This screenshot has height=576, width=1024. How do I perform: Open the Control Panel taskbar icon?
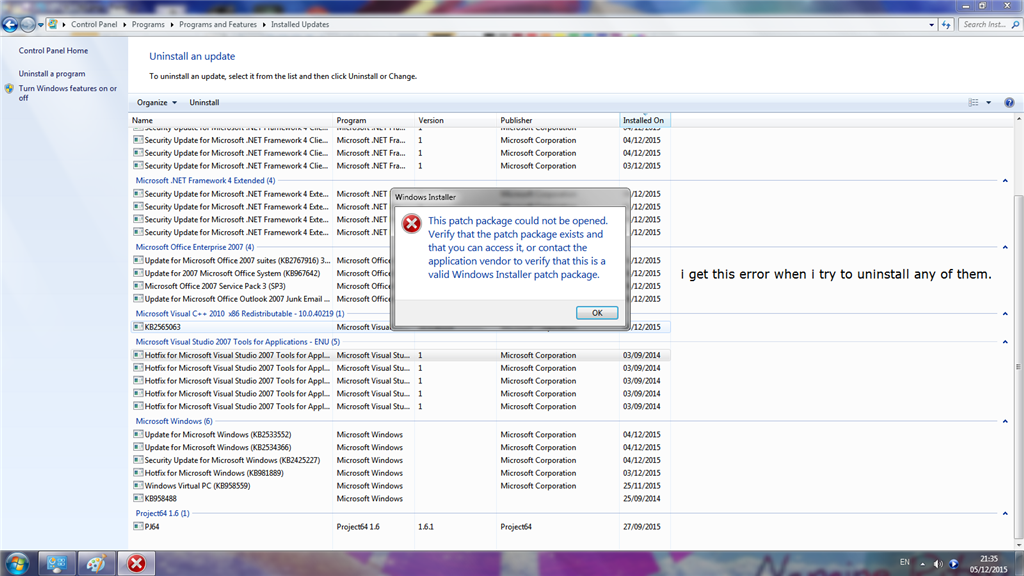[57, 564]
